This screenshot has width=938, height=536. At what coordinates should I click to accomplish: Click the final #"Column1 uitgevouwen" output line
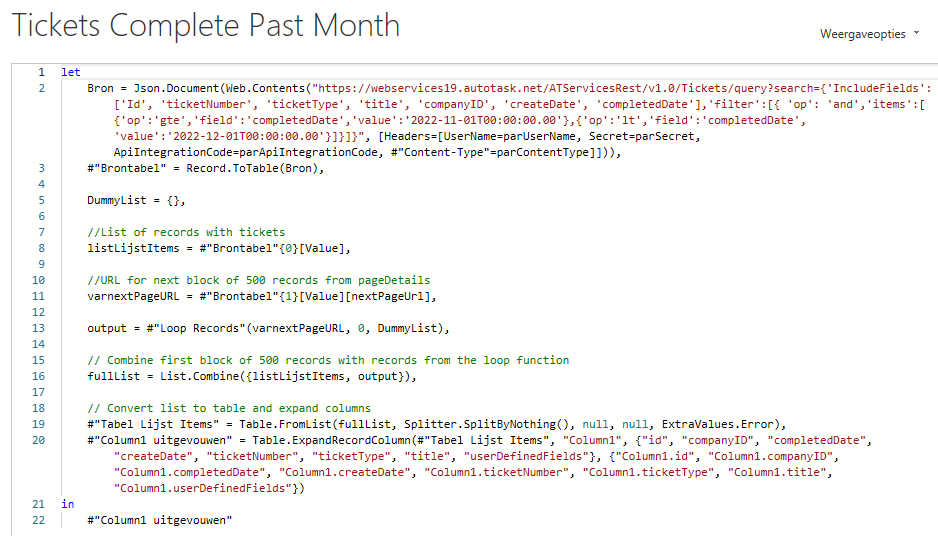[159, 520]
